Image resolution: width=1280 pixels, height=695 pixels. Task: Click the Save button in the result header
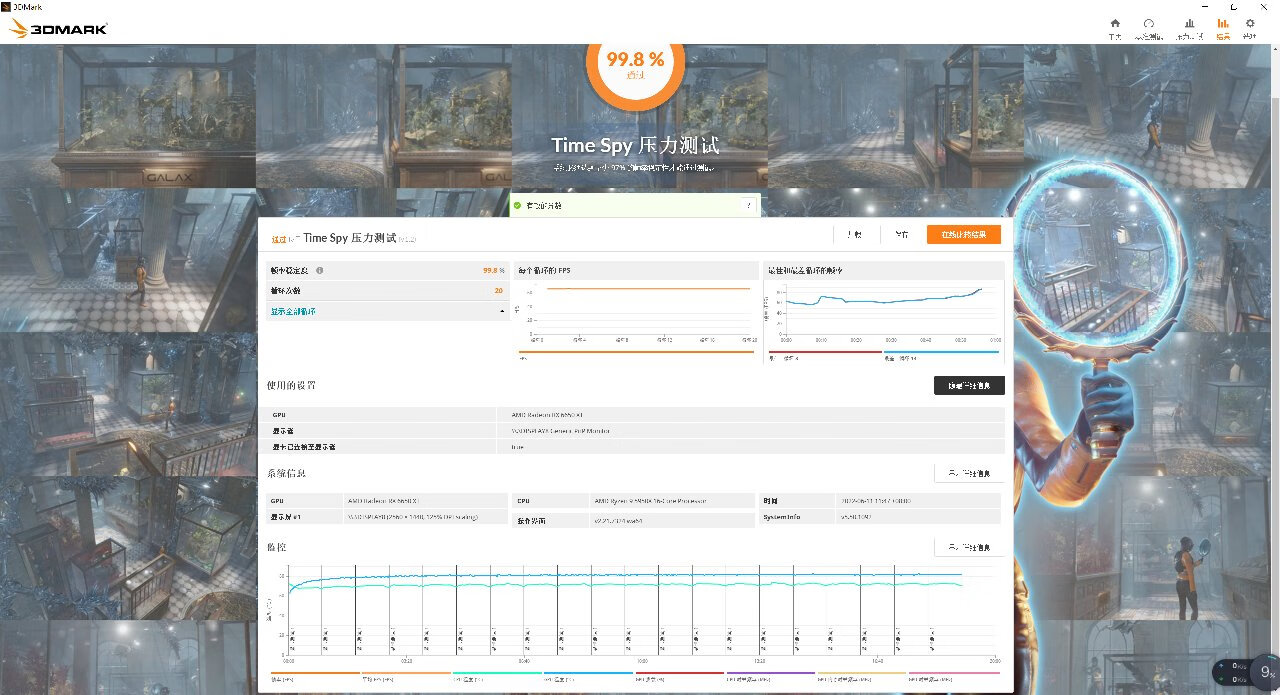point(901,235)
